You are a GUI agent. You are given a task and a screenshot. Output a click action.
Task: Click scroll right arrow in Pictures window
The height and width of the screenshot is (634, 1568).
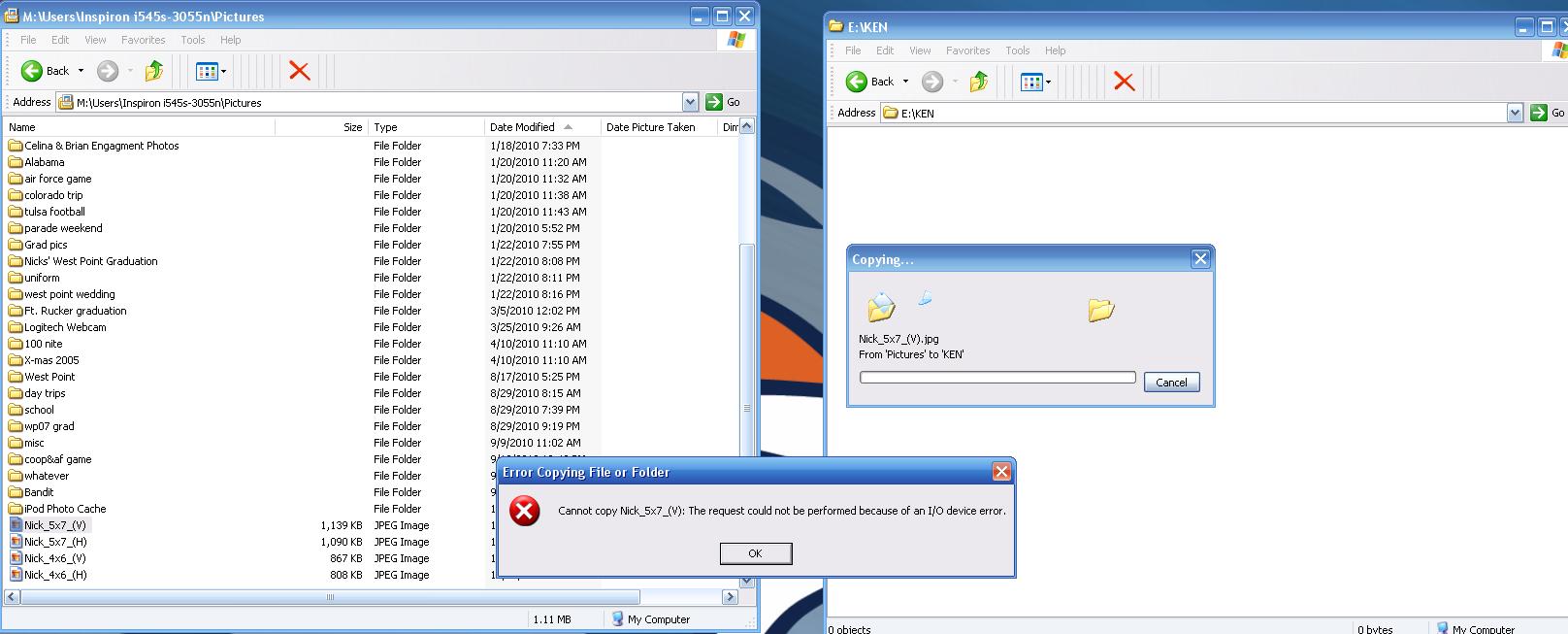tap(731, 597)
